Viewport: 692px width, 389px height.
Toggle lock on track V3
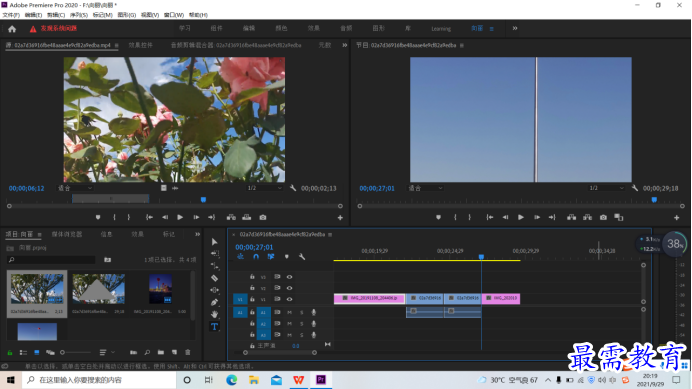click(252, 277)
